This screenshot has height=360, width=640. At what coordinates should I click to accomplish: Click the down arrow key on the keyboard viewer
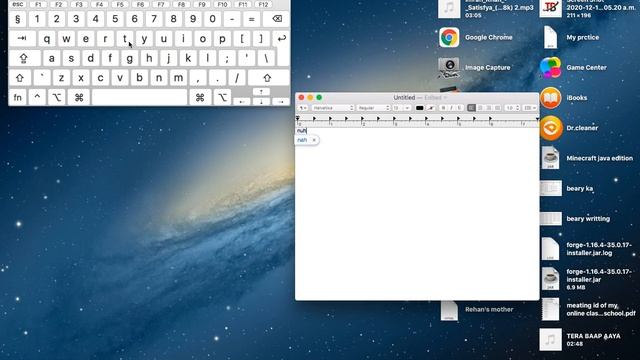(x=261, y=101)
